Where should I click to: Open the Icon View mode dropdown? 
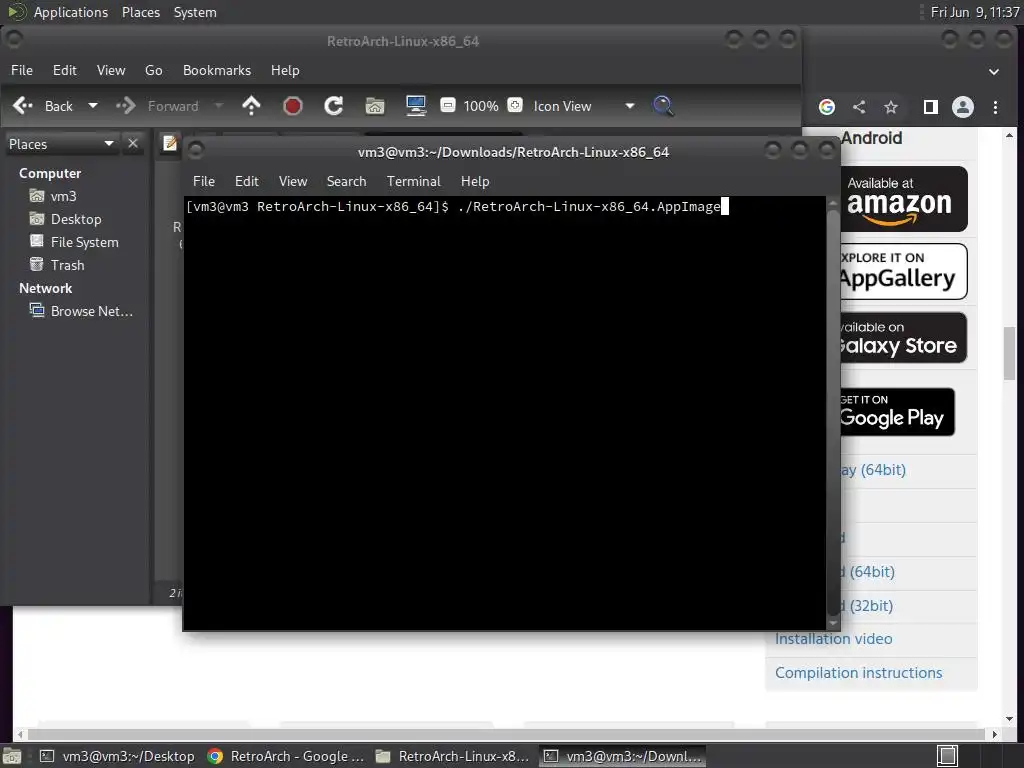tap(583, 106)
